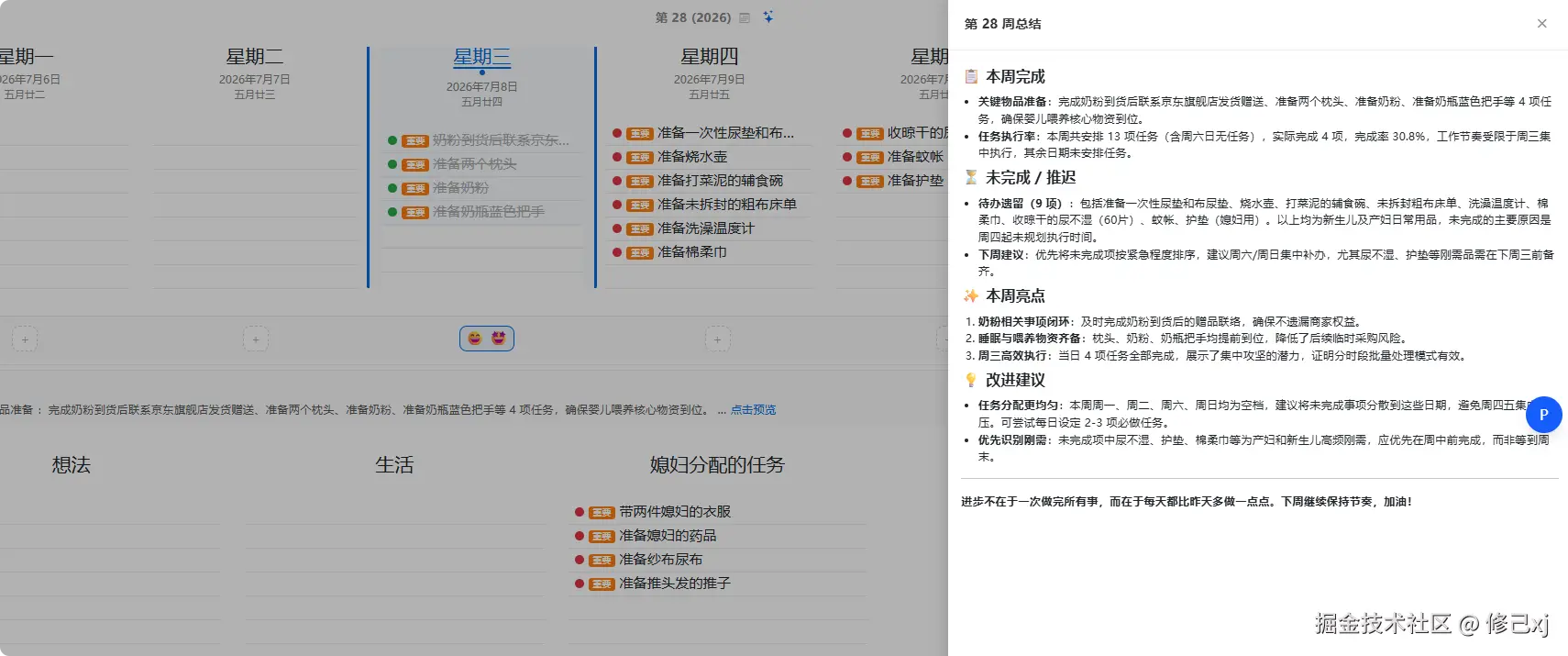Open the task 准备未拆封的粗布床单

[x=727, y=205]
